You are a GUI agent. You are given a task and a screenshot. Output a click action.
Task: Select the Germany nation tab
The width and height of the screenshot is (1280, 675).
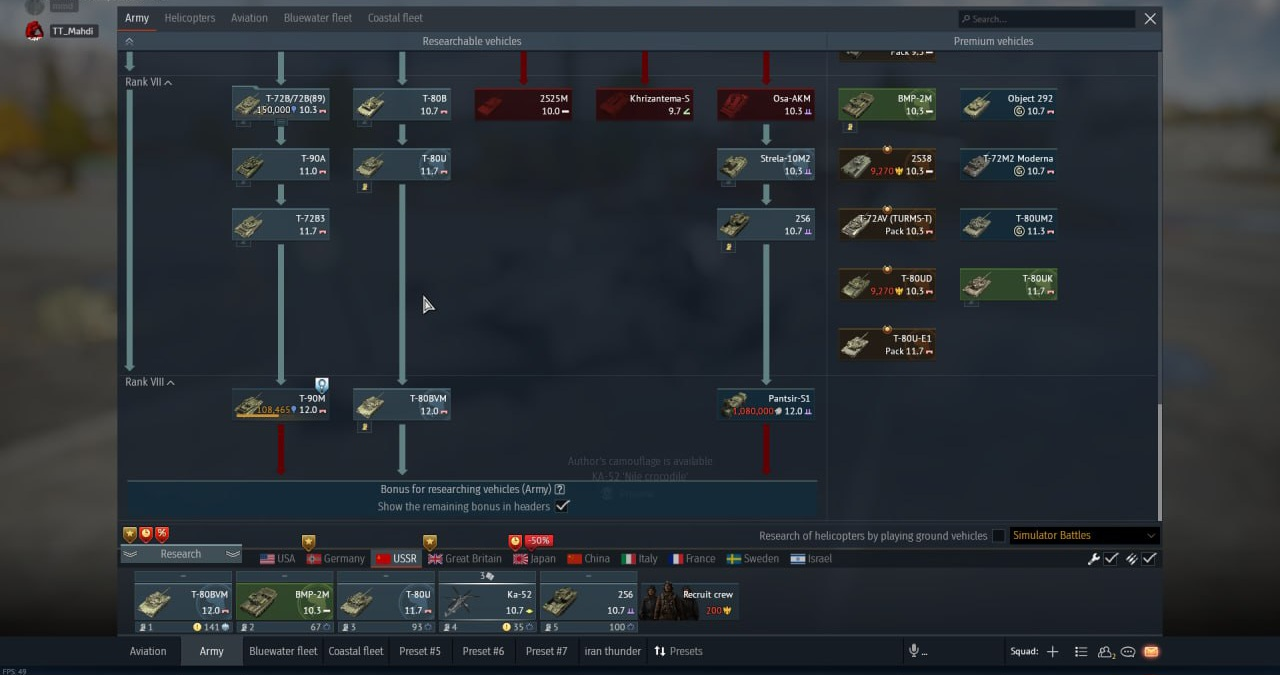(x=335, y=559)
